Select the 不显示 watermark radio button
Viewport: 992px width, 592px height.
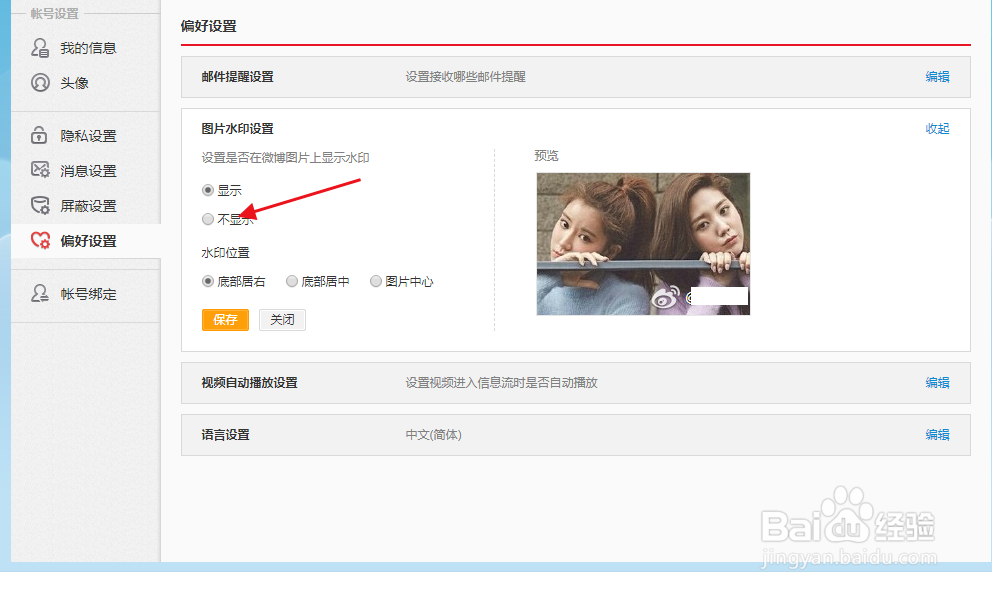coord(208,219)
